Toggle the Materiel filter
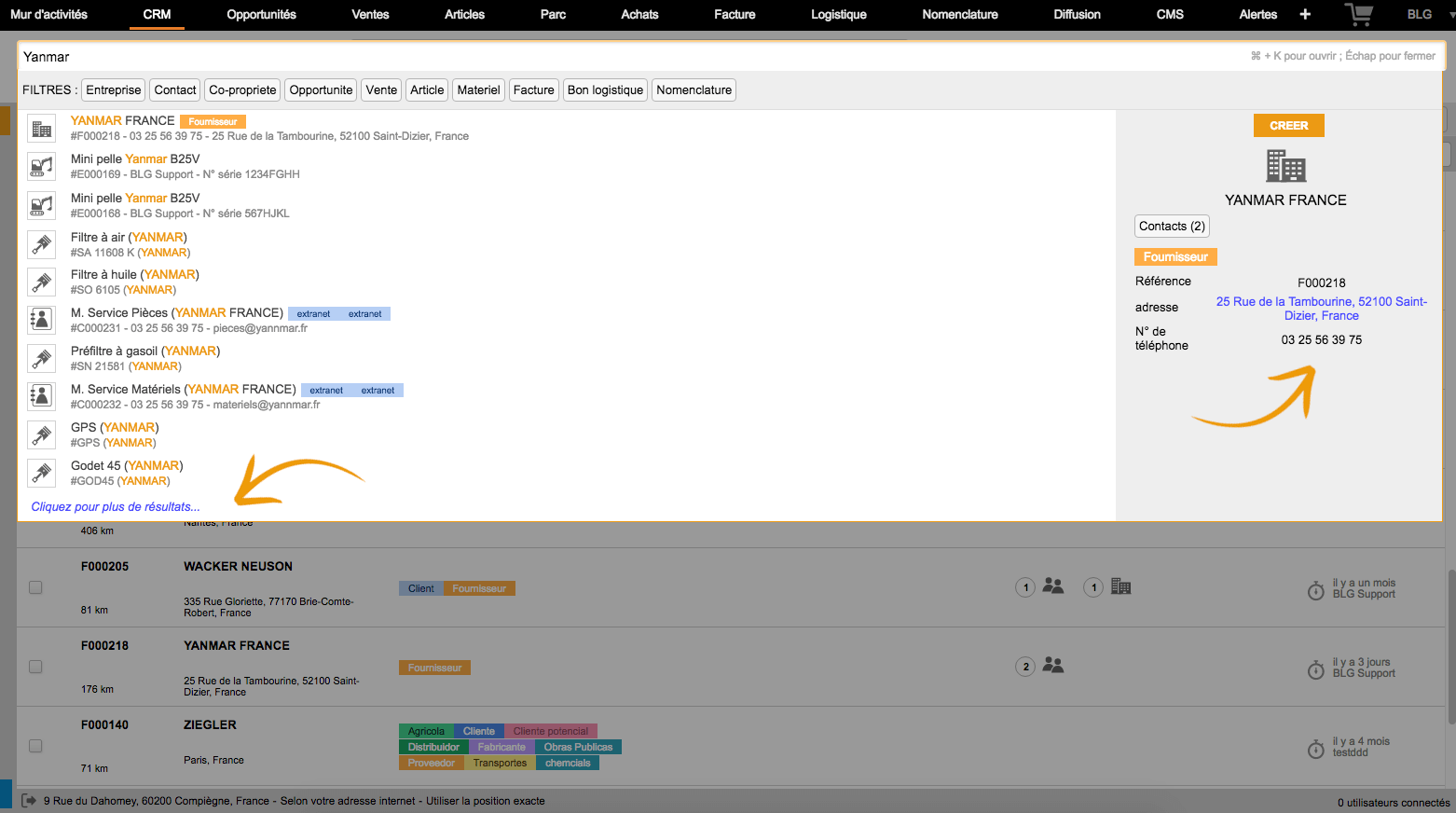 pyautogui.click(x=478, y=90)
